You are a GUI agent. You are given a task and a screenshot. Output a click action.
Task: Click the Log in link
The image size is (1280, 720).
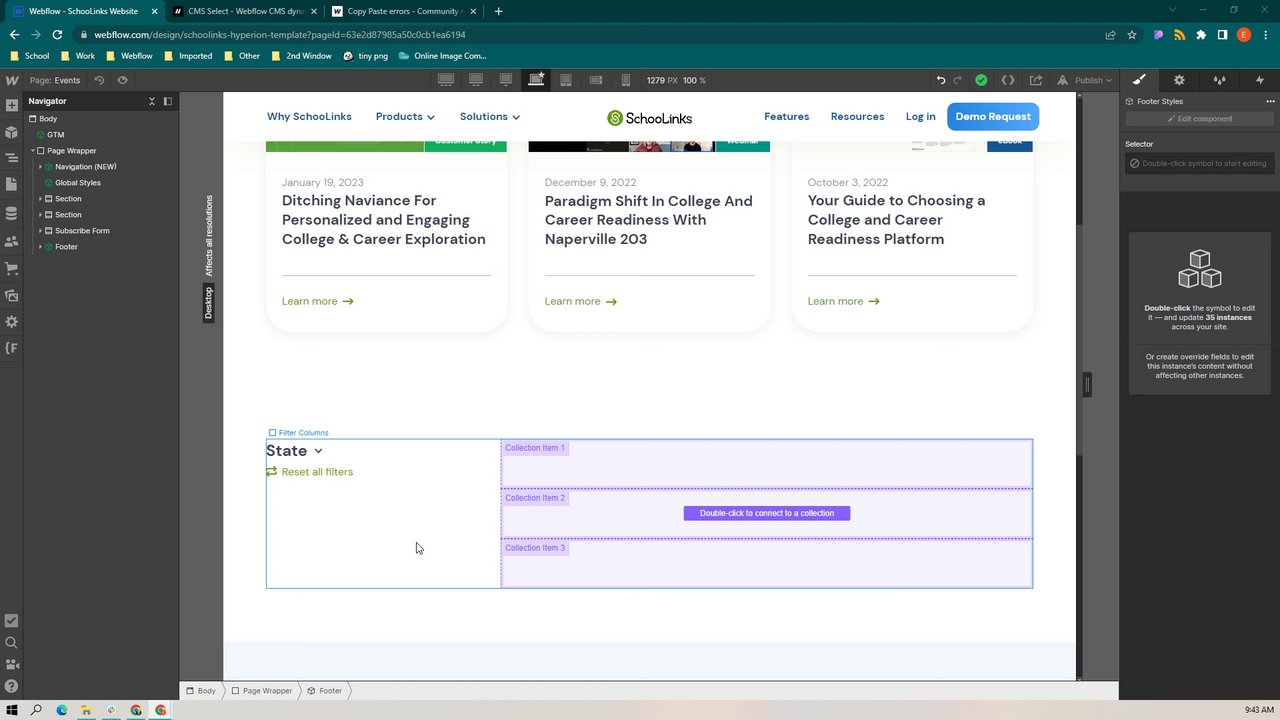click(921, 117)
